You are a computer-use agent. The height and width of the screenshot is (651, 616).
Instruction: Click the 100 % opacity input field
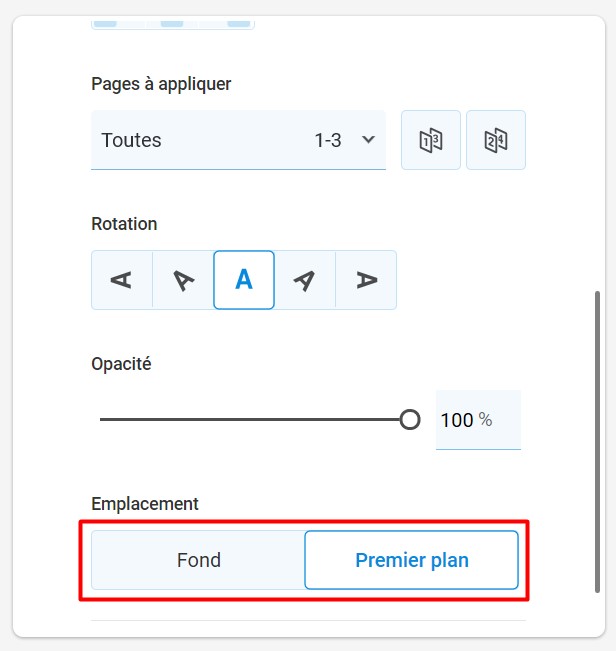pyautogui.click(x=478, y=420)
